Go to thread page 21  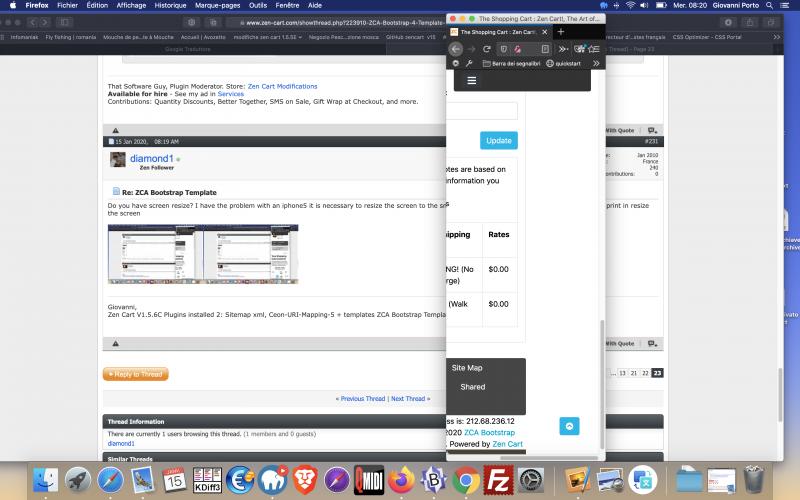click(634, 373)
